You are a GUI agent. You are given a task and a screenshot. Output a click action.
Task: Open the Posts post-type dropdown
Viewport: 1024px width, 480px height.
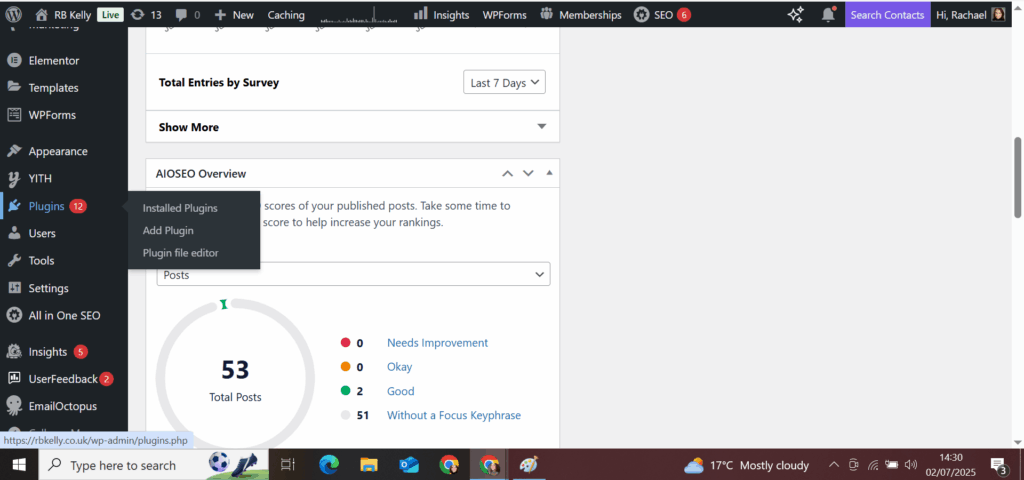tap(353, 274)
